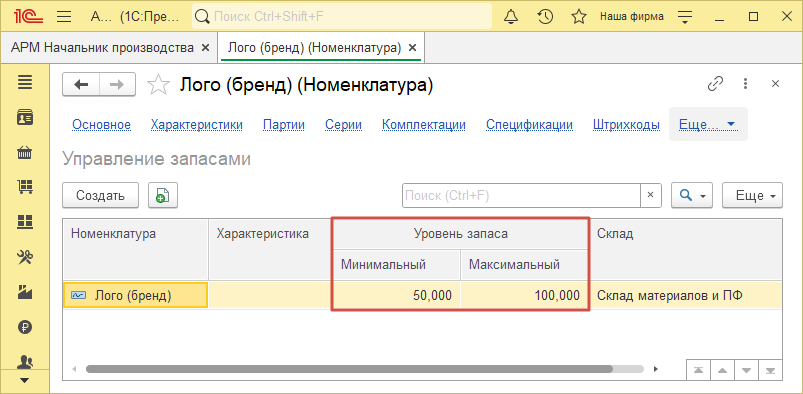Open the Партии link
The height and width of the screenshot is (394, 803).
tap(284, 125)
